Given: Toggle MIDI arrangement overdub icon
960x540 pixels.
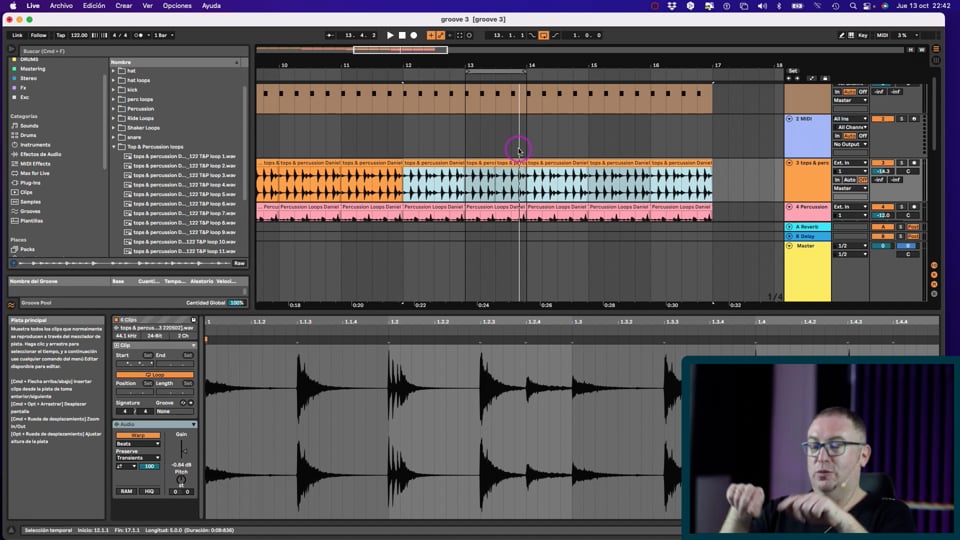Looking at the screenshot, I should tap(431, 36).
